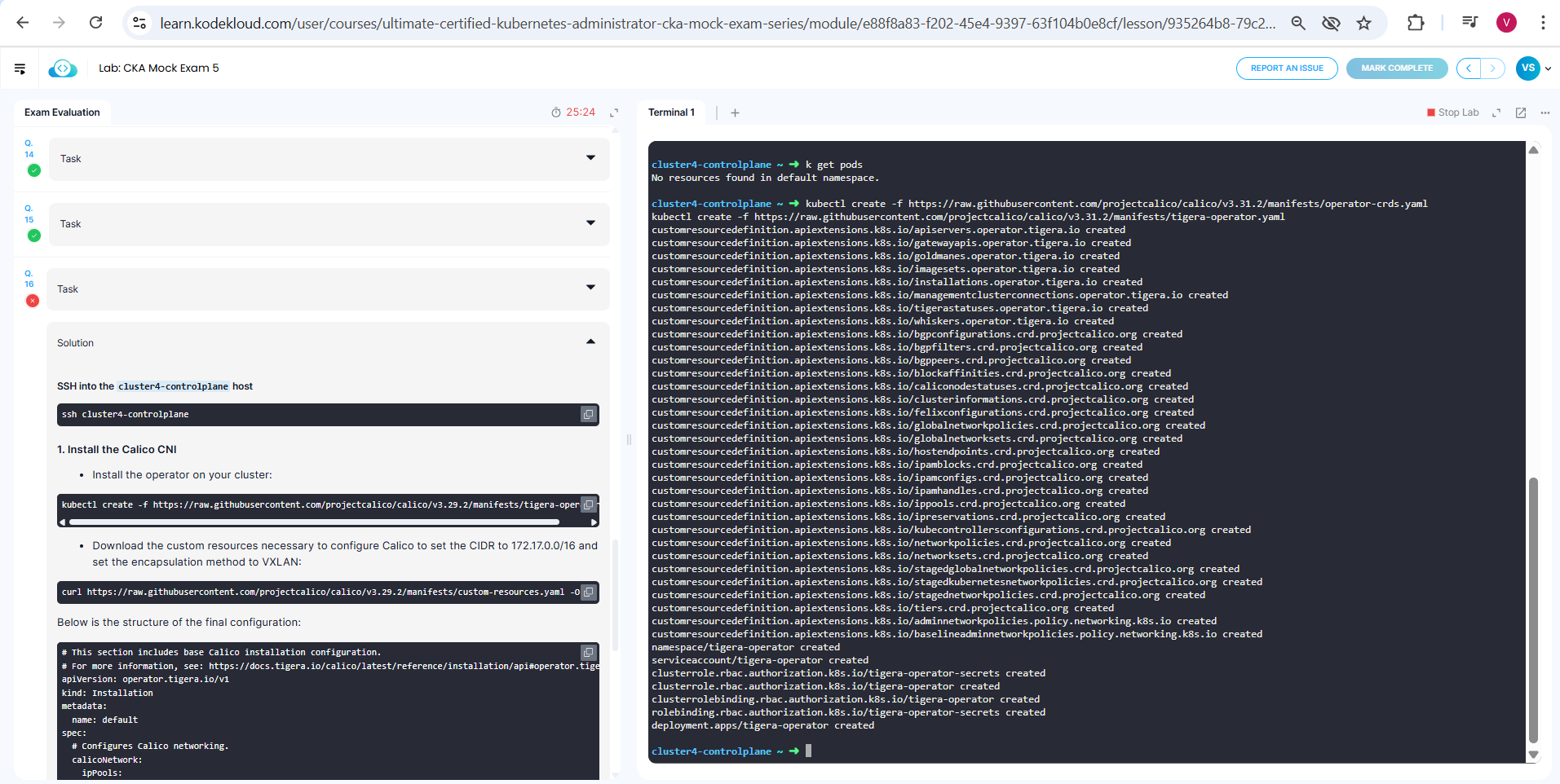Image resolution: width=1560 pixels, height=784 pixels.
Task: Open the browser extensions icon
Action: tap(1416, 23)
